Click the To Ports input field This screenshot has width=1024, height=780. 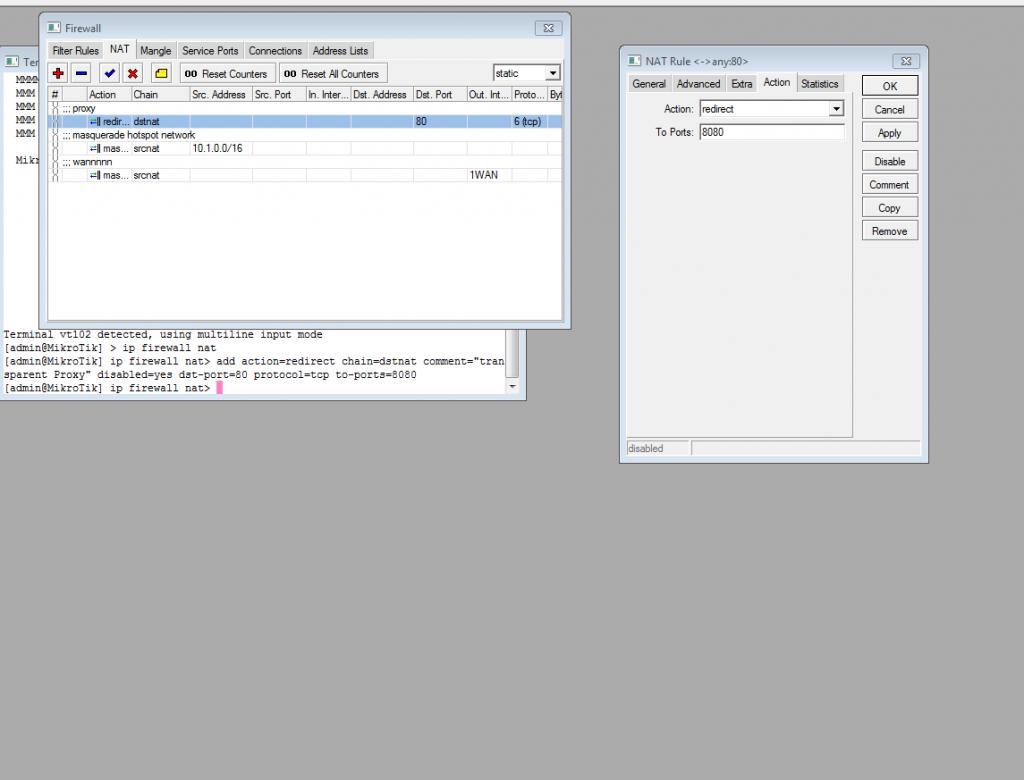pos(771,132)
